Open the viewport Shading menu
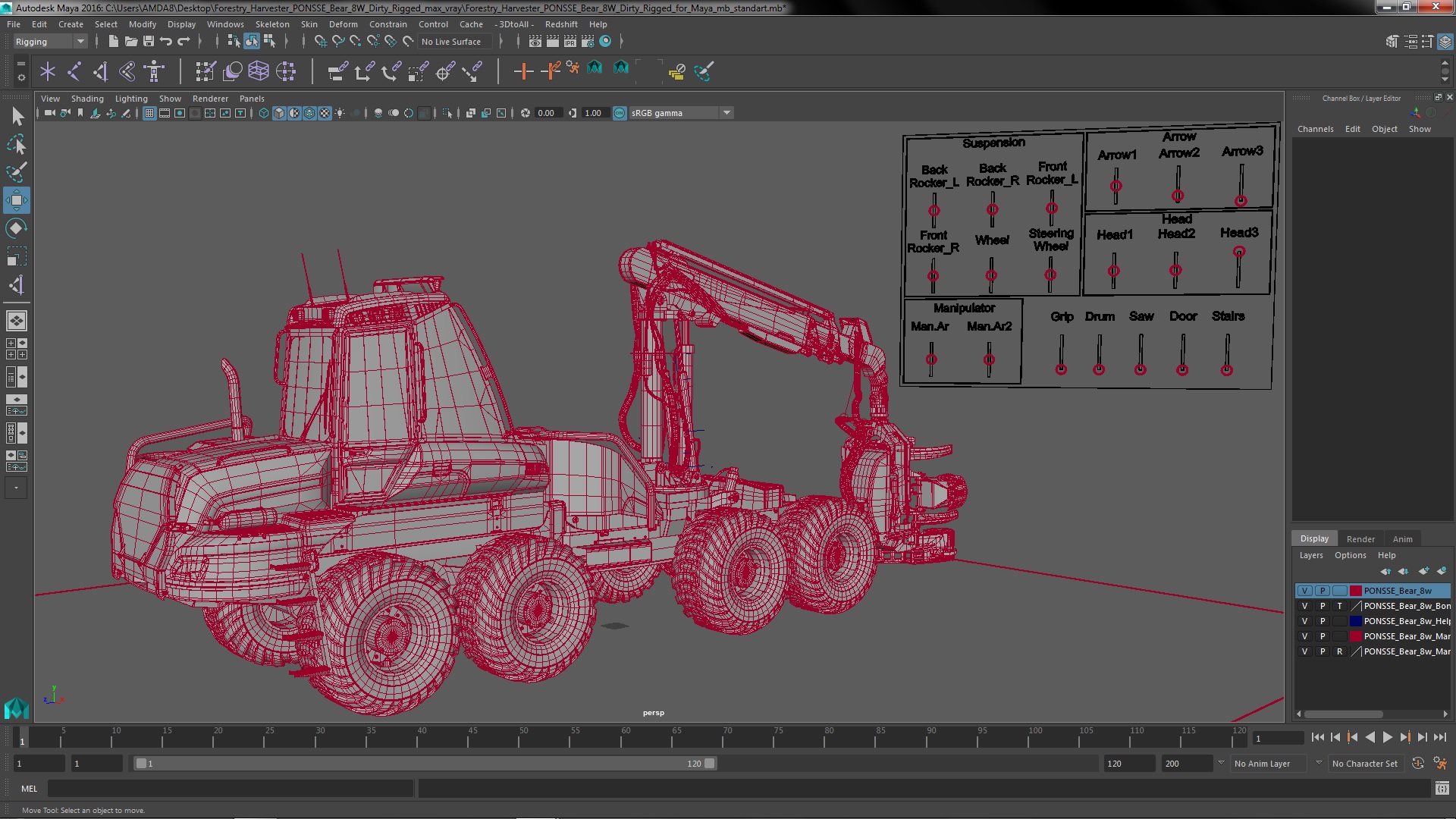The width and height of the screenshot is (1456, 819). (x=87, y=99)
